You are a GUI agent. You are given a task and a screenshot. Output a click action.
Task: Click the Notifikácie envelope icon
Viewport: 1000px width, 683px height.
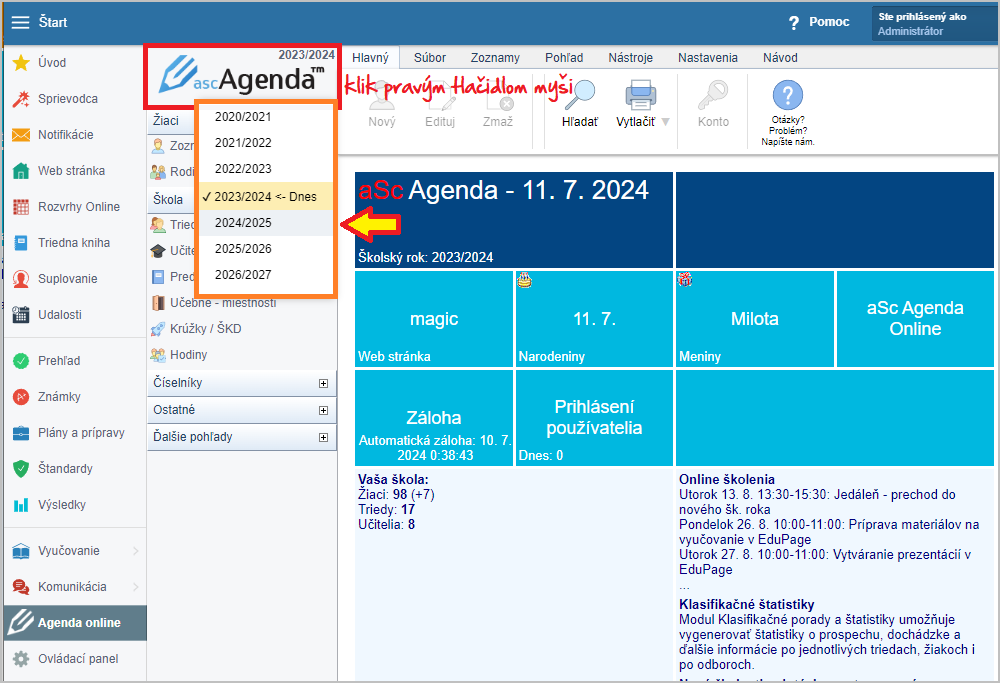point(21,135)
